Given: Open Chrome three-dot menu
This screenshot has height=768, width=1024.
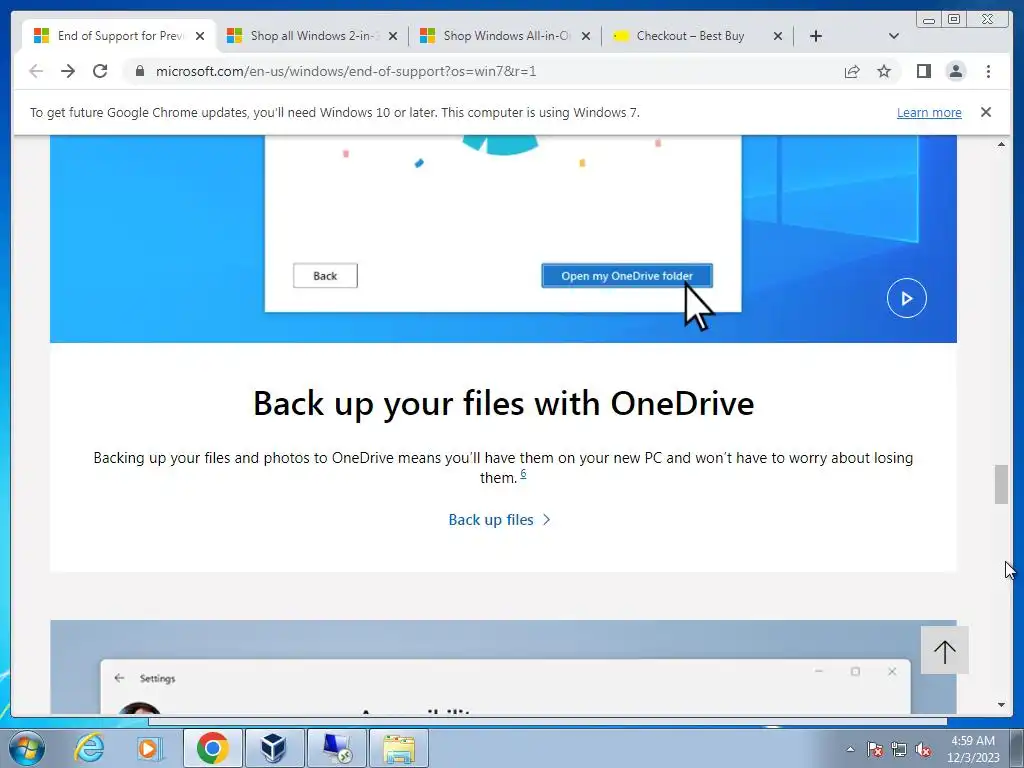Looking at the screenshot, I should (988, 71).
